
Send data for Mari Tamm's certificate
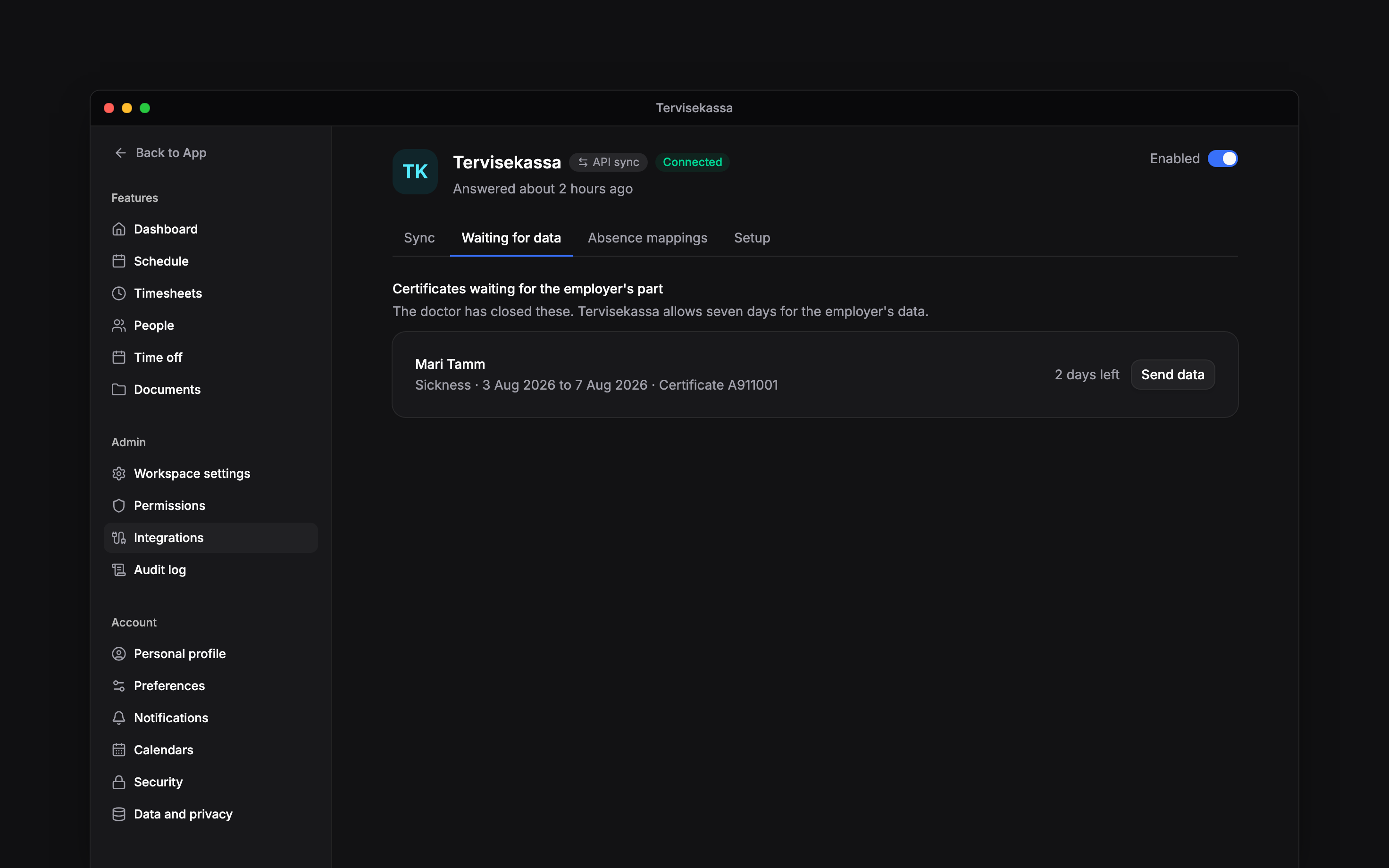tap(1172, 375)
